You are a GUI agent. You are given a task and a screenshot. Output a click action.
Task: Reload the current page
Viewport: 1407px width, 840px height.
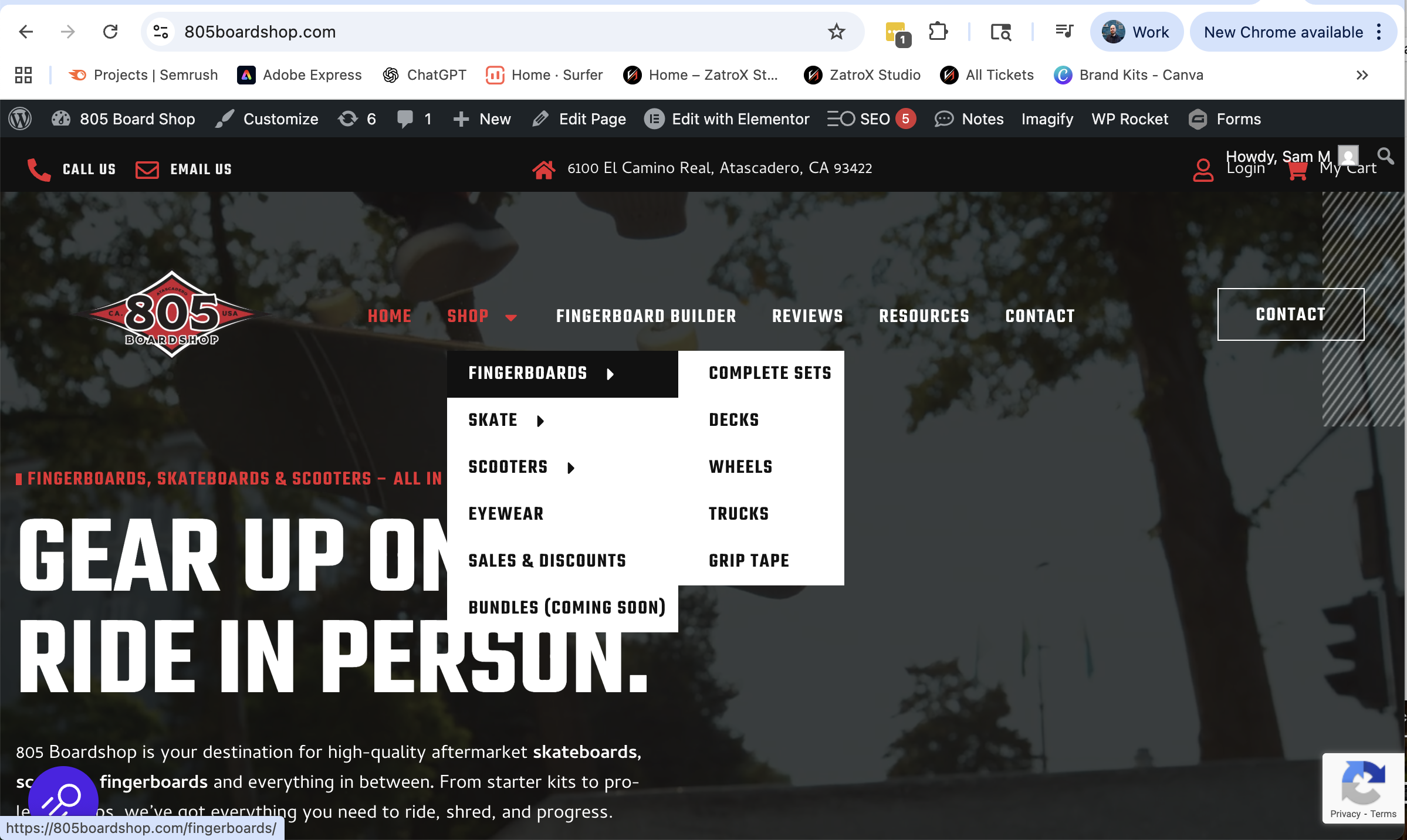tap(110, 32)
